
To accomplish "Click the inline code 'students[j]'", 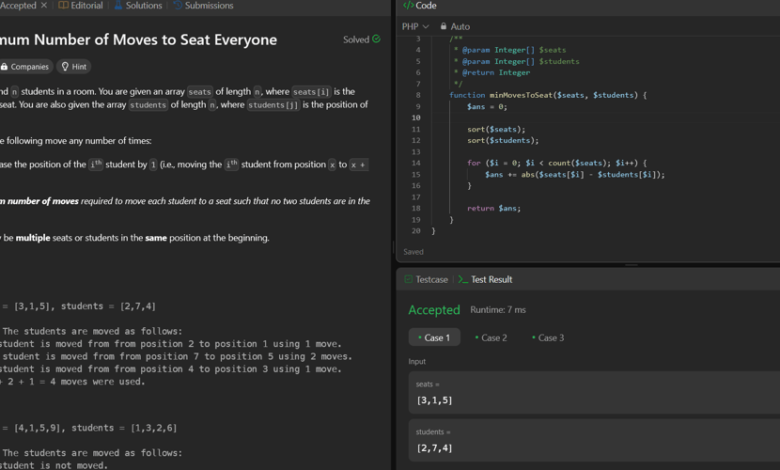I will point(273,105).
